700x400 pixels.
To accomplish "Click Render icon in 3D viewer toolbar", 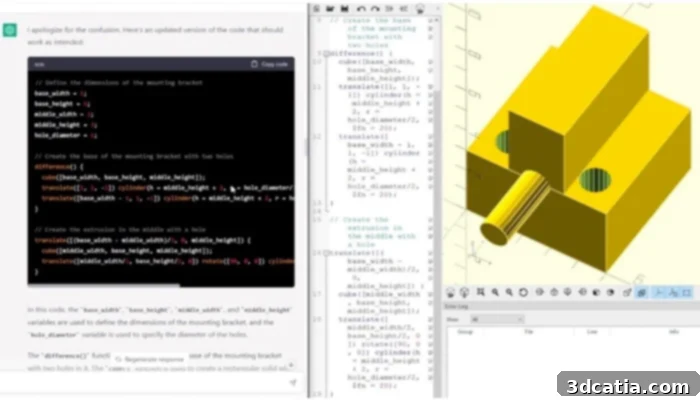I will coord(464,292).
